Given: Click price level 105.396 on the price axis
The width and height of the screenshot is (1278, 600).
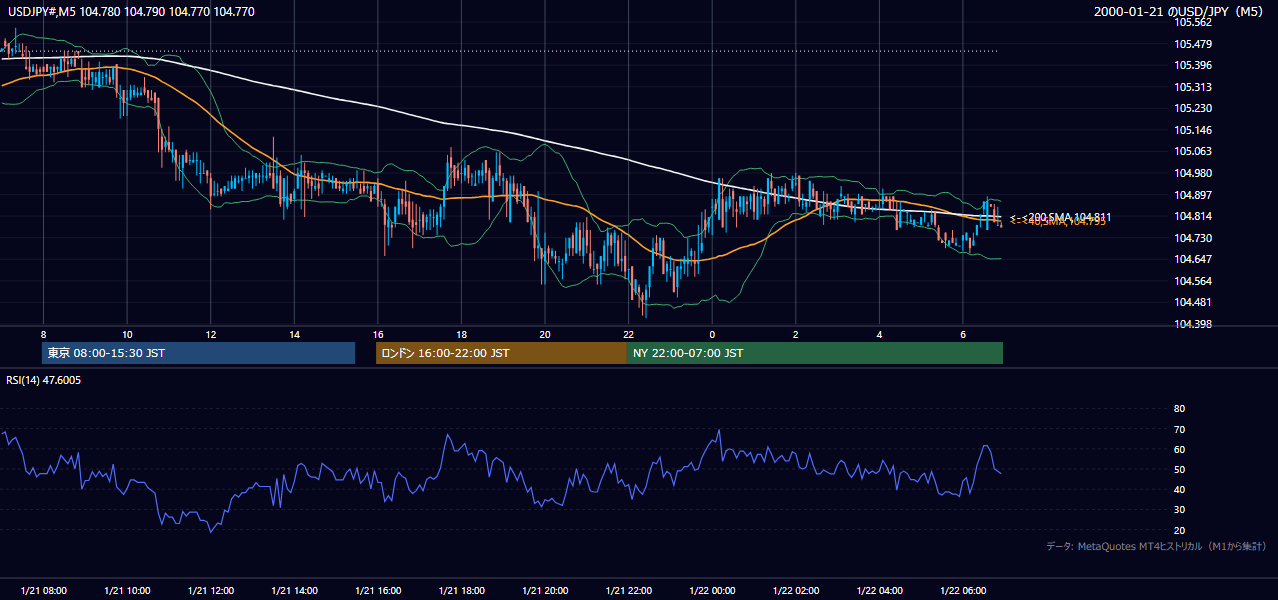Looking at the screenshot, I should tap(1192, 65).
